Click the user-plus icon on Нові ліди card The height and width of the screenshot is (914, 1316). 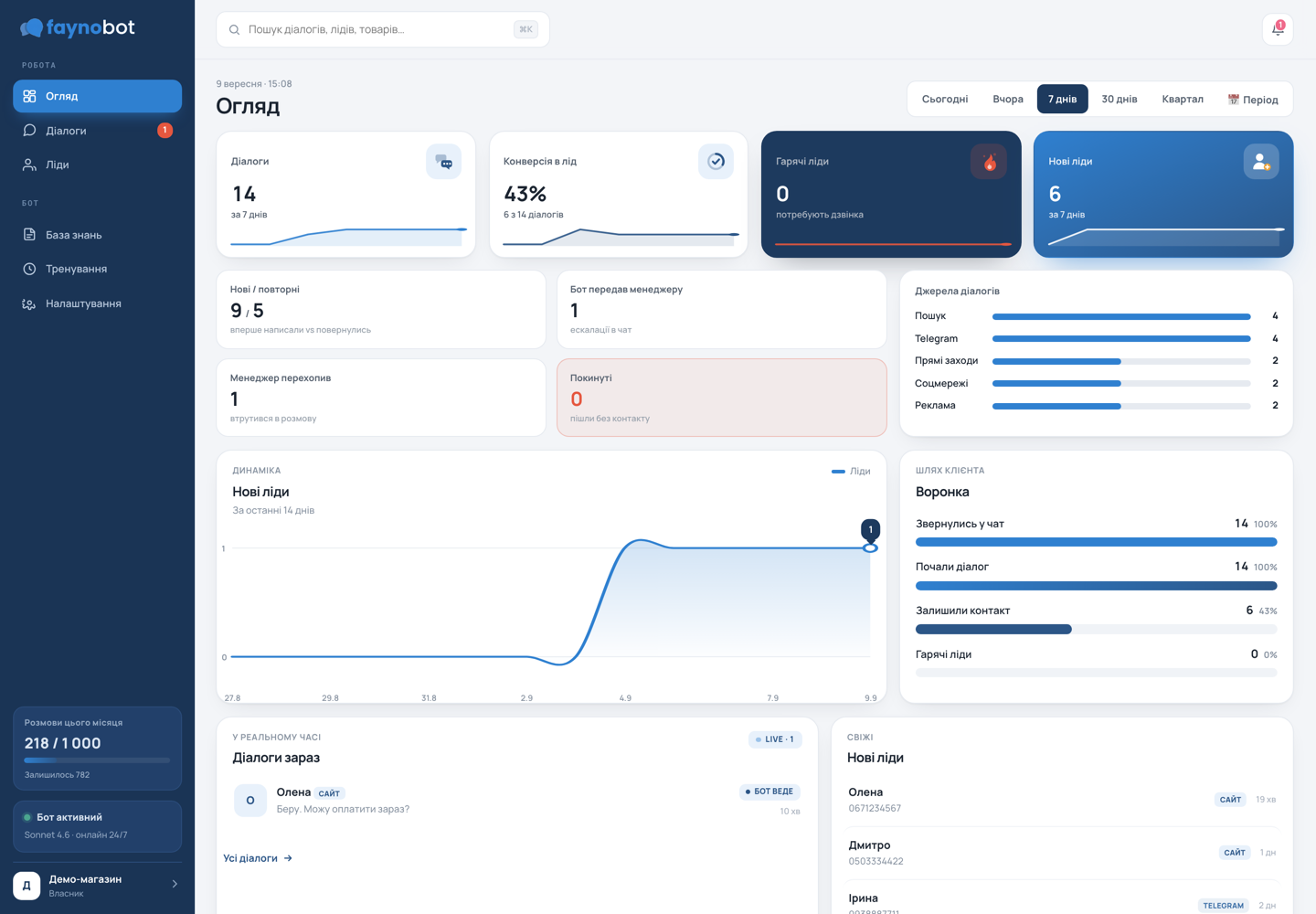coord(1261,162)
